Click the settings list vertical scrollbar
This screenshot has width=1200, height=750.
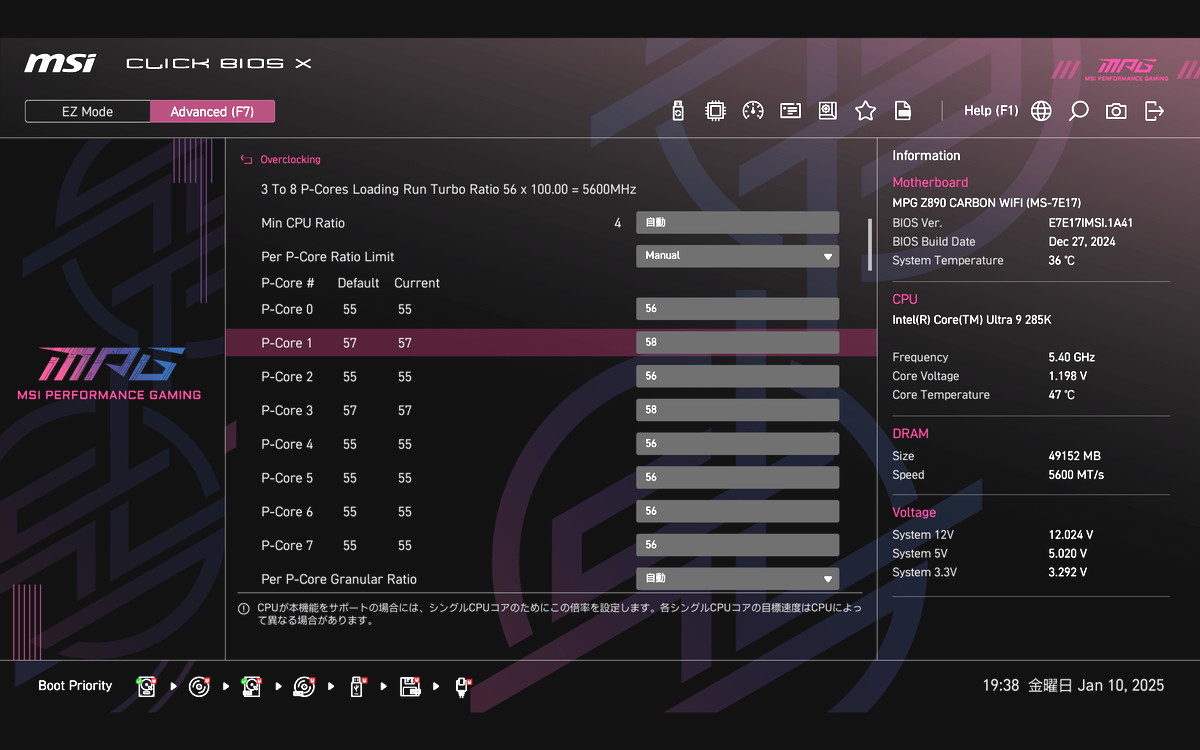870,245
